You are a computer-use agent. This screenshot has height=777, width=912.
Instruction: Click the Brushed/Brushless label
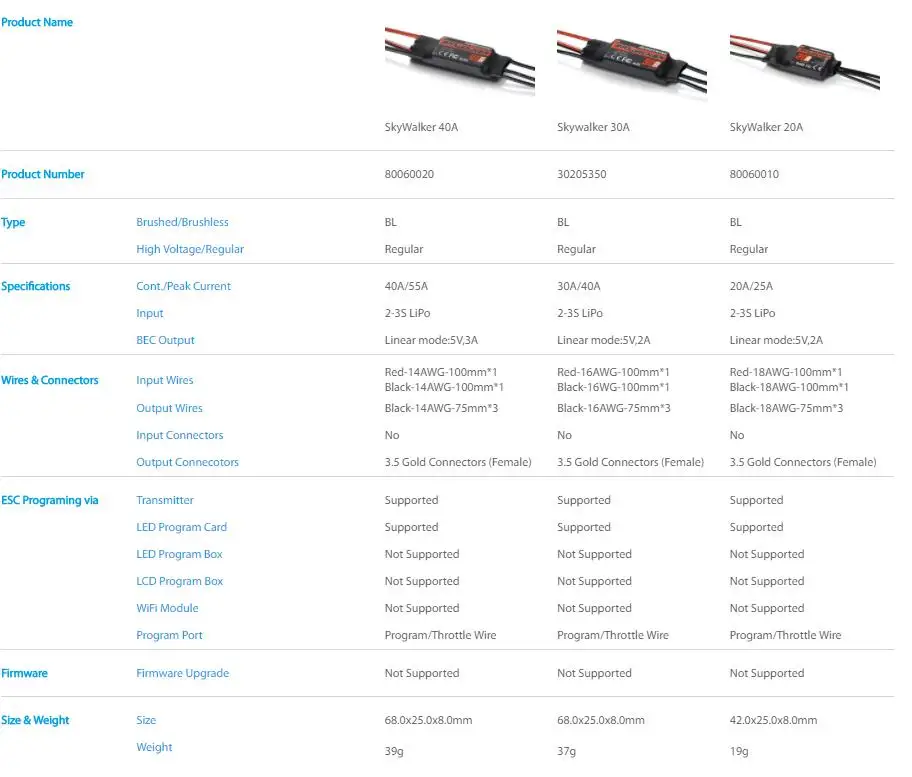click(x=182, y=222)
